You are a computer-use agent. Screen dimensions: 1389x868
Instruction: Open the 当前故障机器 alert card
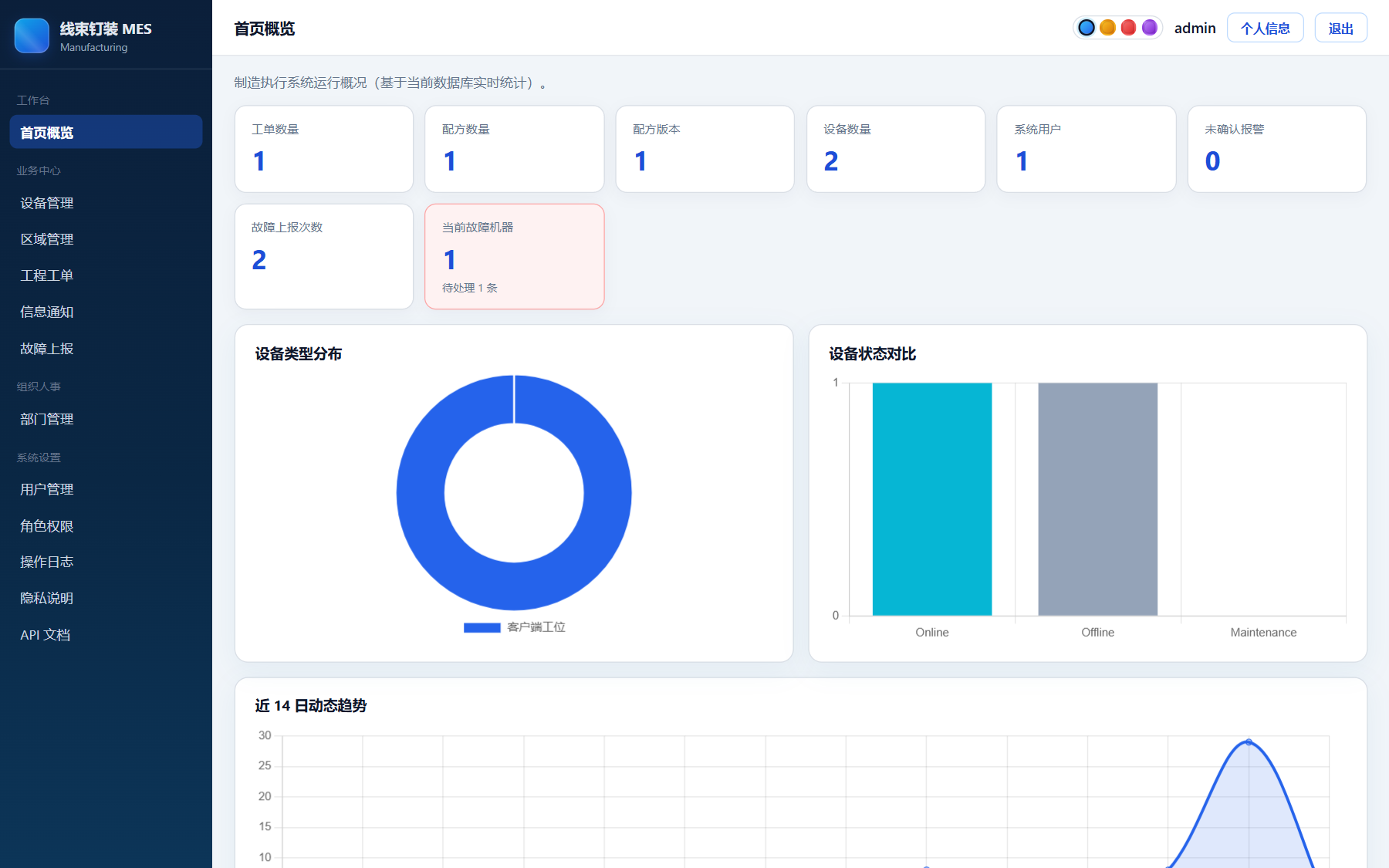click(515, 256)
